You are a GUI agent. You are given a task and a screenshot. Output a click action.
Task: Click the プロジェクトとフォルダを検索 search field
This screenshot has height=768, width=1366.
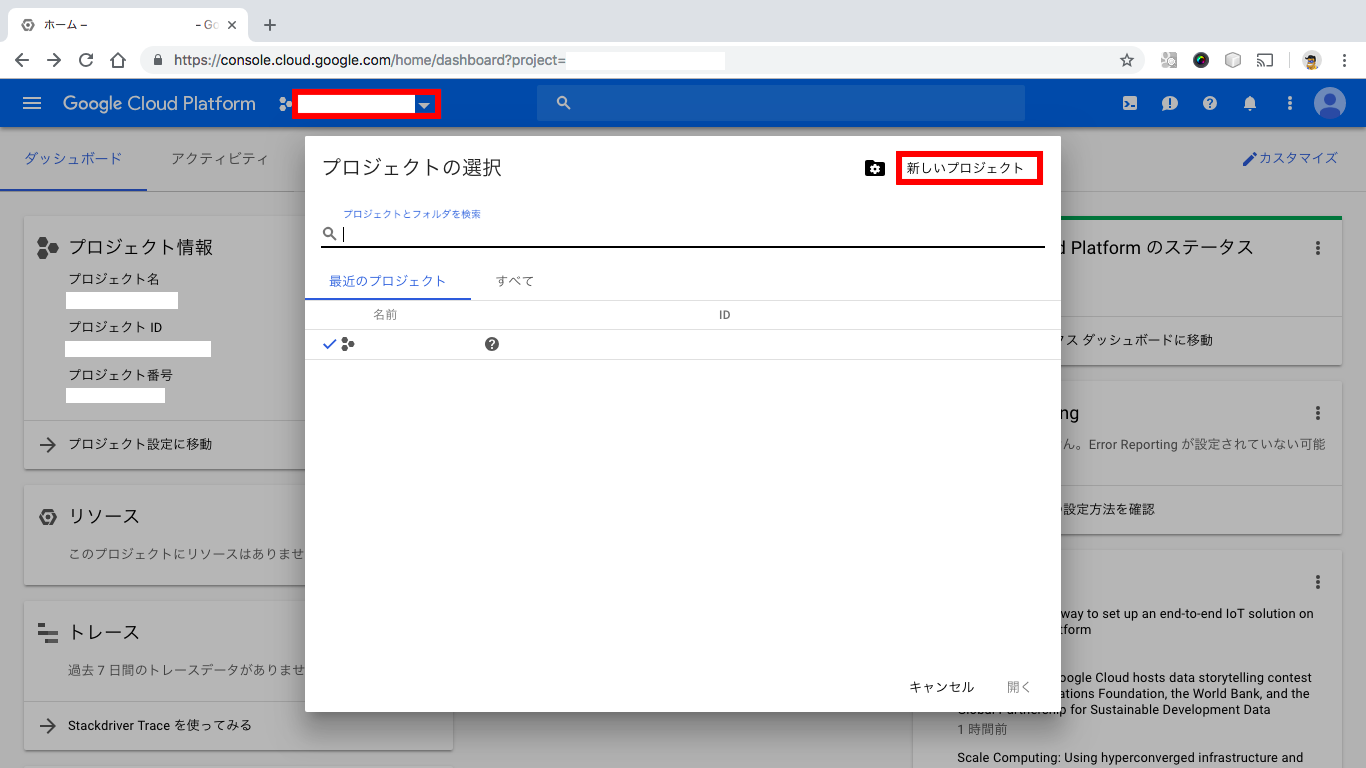(600, 233)
